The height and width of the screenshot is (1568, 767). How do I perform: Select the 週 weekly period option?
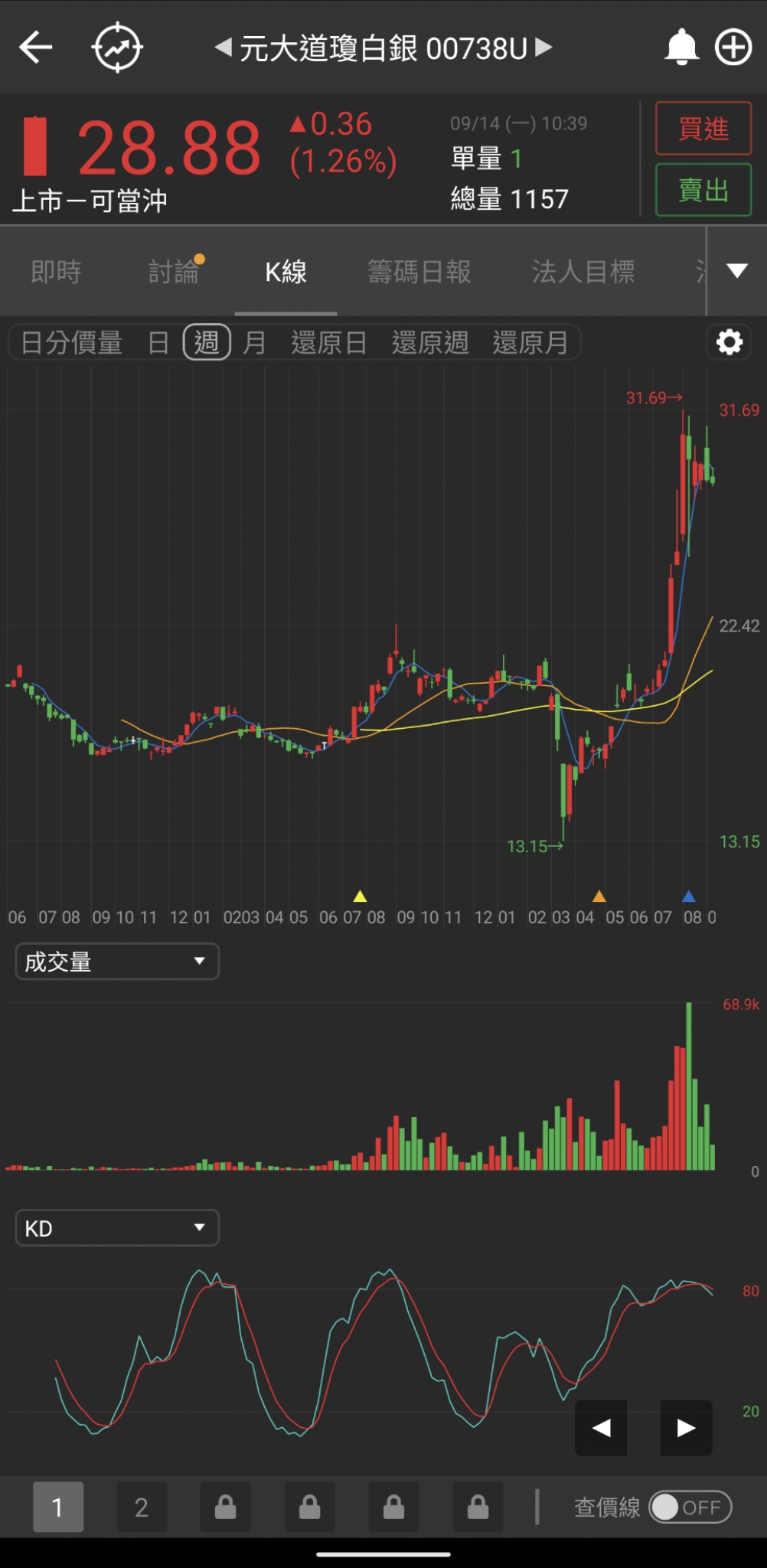(x=207, y=342)
